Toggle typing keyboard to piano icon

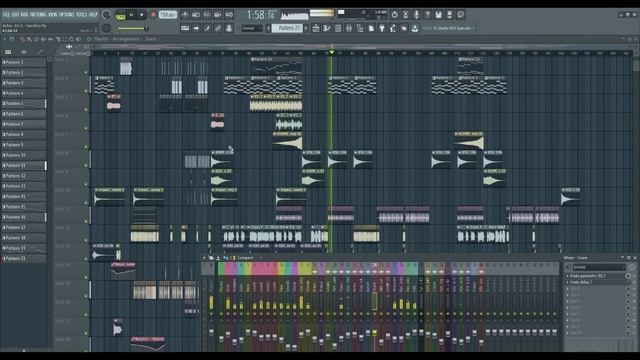pos(185,28)
